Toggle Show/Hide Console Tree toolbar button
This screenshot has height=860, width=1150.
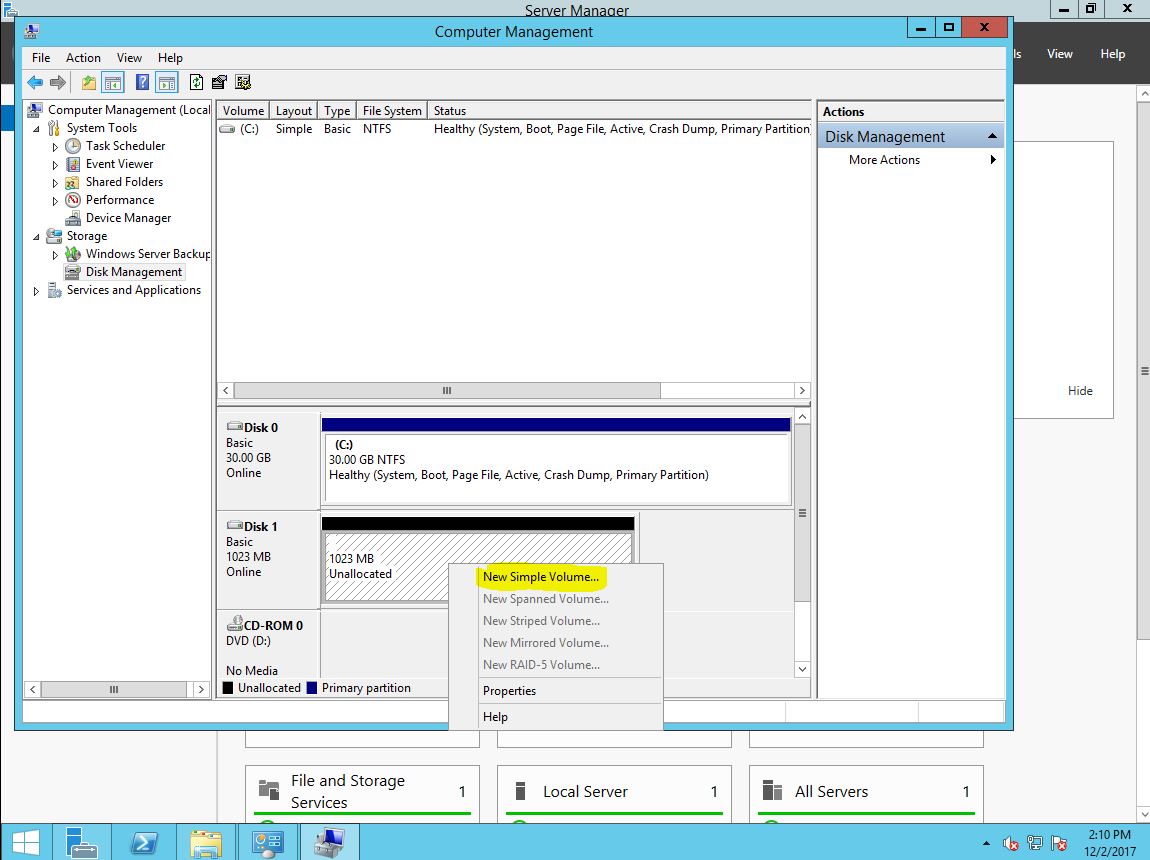click(113, 83)
